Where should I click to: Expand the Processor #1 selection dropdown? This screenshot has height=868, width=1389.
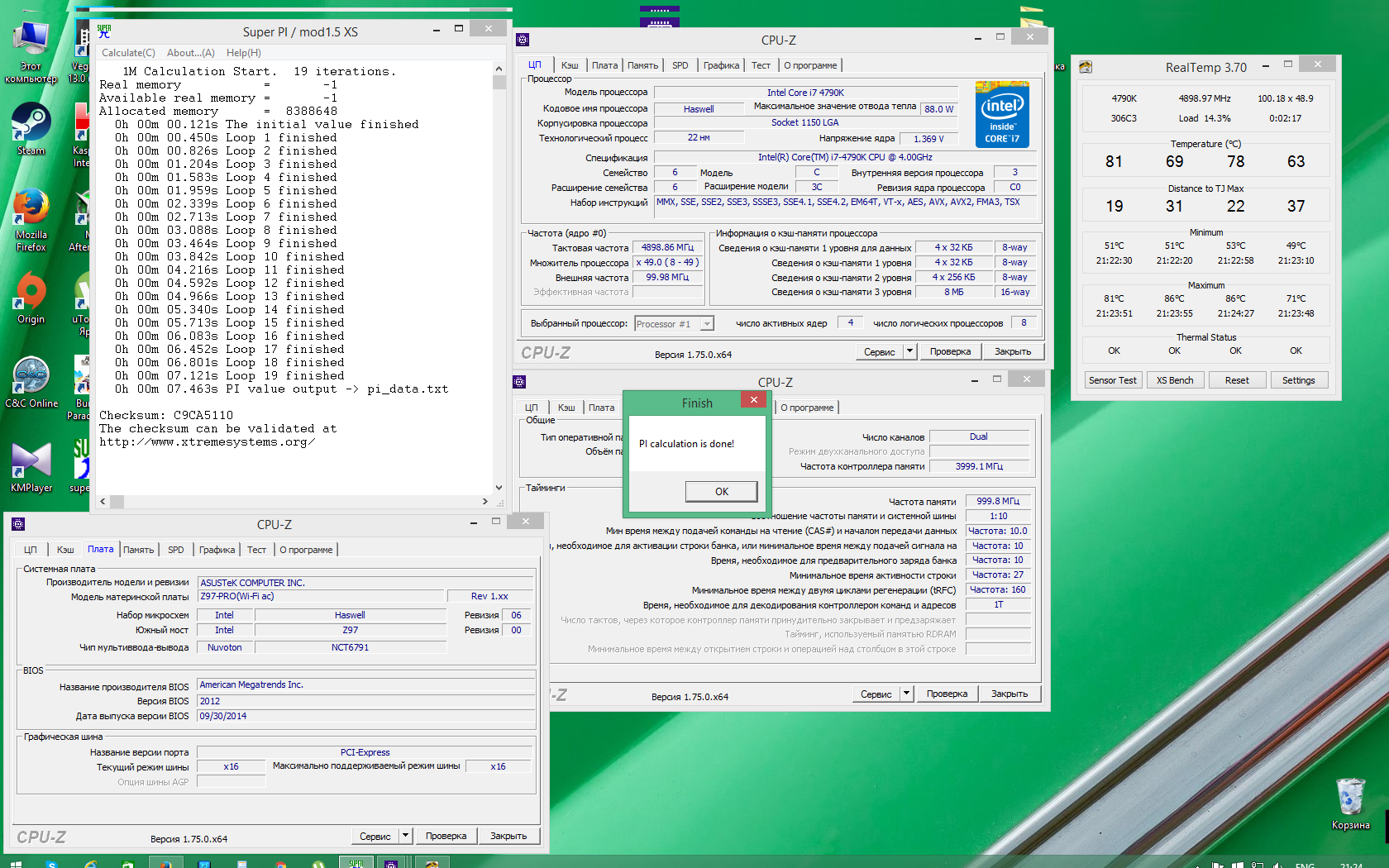coord(707,324)
